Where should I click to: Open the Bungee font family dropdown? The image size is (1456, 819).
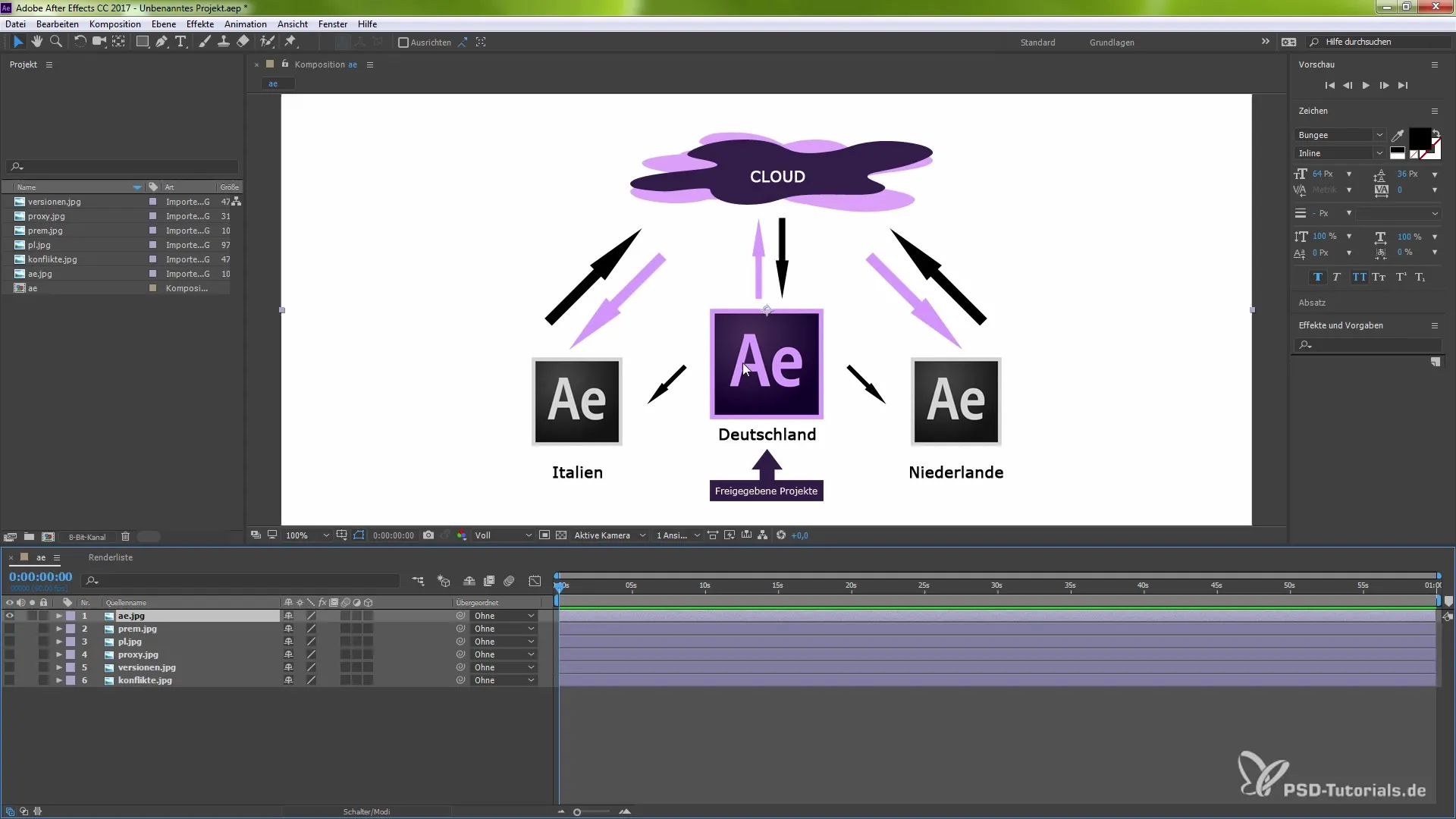tap(1340, 135)
